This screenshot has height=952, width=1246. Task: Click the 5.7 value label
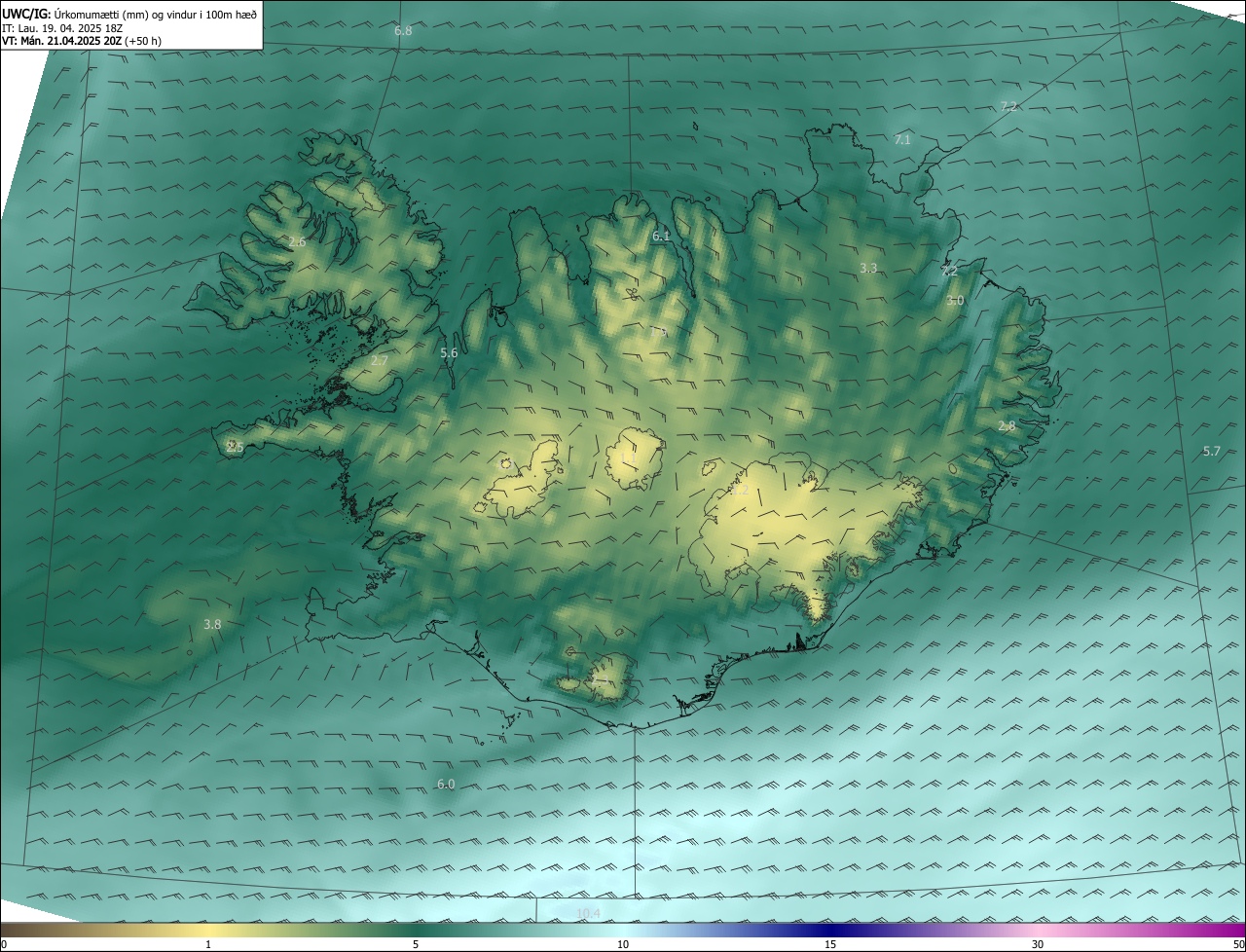tap(1211, 452)
